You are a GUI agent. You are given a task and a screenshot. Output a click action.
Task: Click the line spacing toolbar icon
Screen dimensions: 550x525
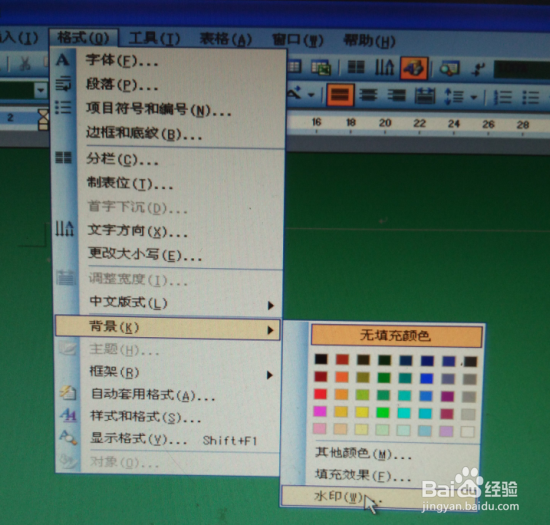point(454,96)
